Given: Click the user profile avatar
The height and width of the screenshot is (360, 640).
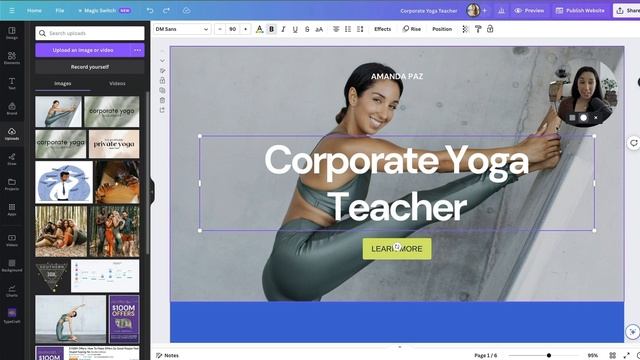Looking at the screenshot, I should tap(473, 11).
